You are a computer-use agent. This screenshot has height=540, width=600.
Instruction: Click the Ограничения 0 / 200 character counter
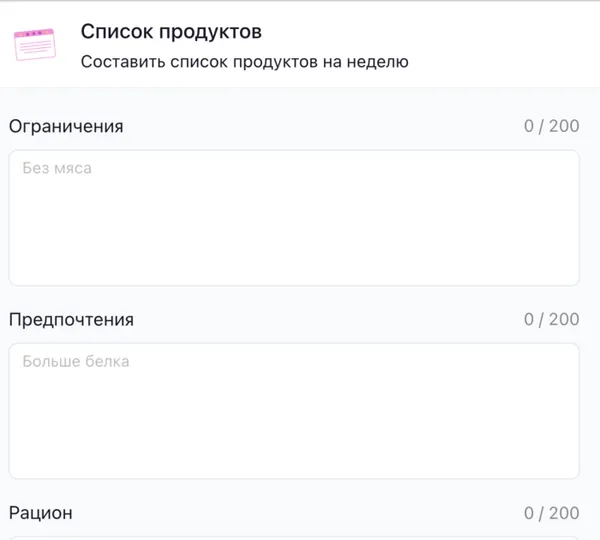[551, 126]
